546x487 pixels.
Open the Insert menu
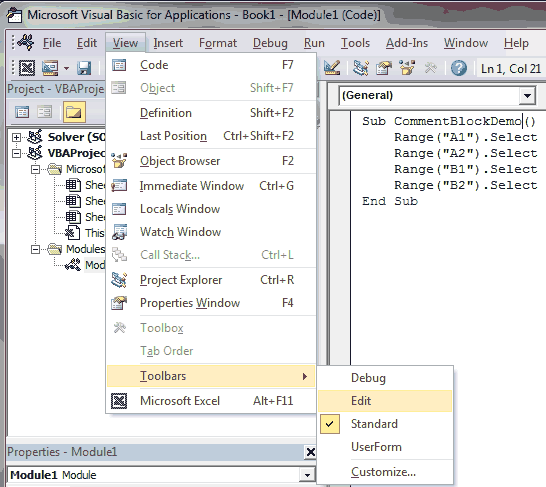pyautogui.click(x=168, y=43)
